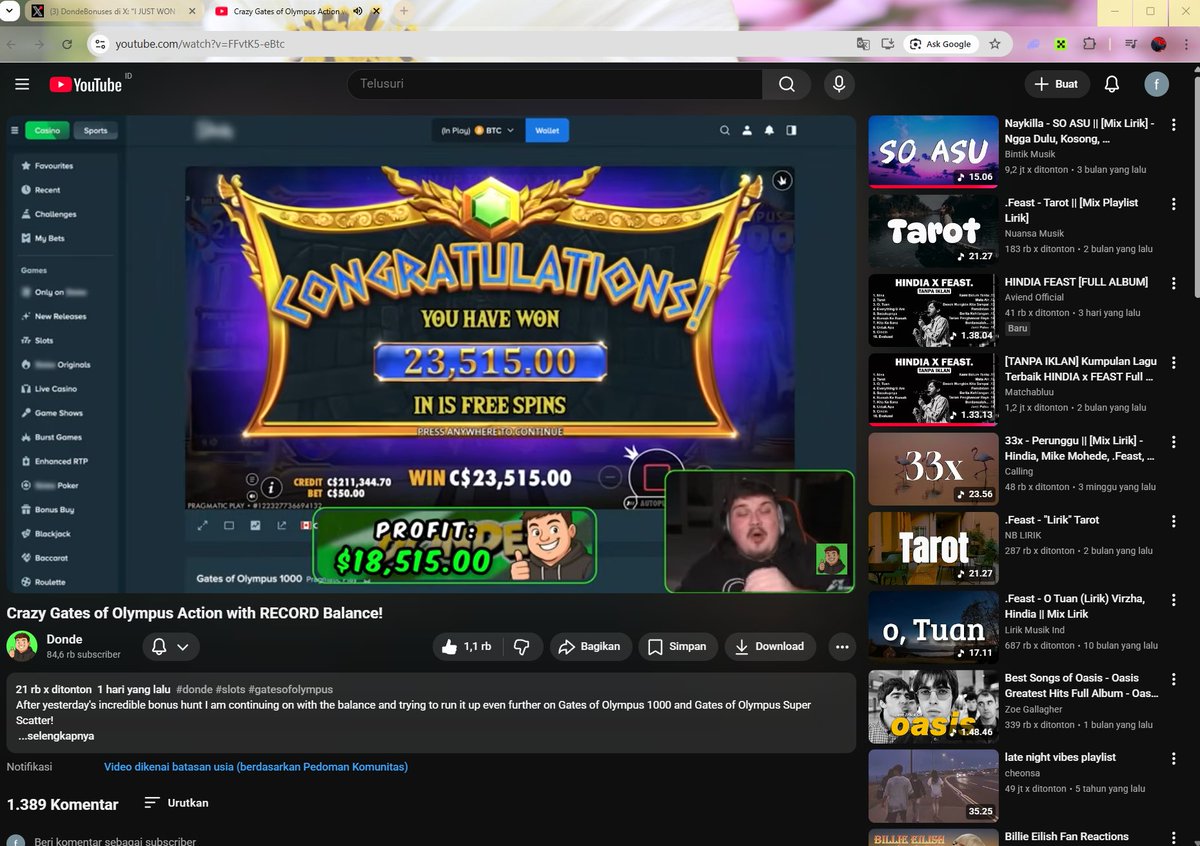The width and height of the screenshot is (1200, 846).
Task: Open the age-restriction policy notice link
Action: (x=256, y=767)
